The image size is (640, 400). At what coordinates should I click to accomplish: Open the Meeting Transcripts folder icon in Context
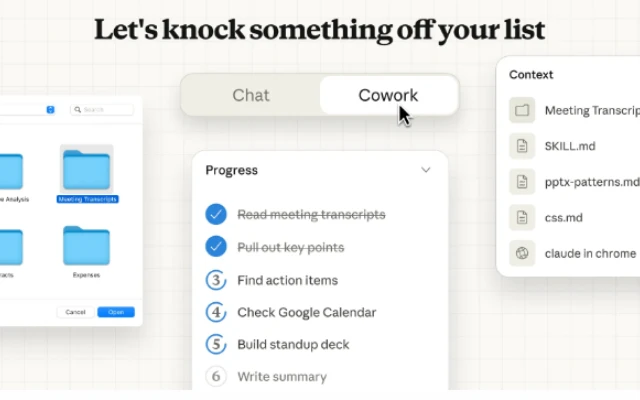point(522,111)
